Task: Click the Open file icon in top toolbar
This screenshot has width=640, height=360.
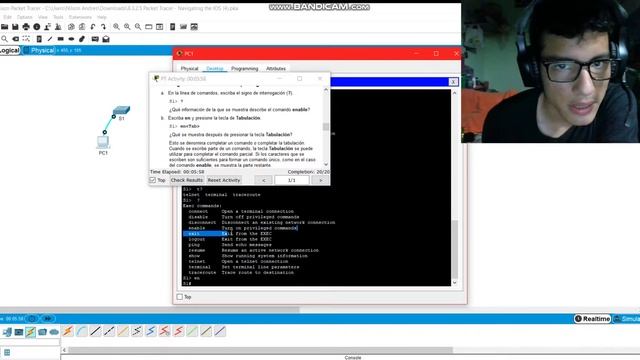Action: [4, 27]
